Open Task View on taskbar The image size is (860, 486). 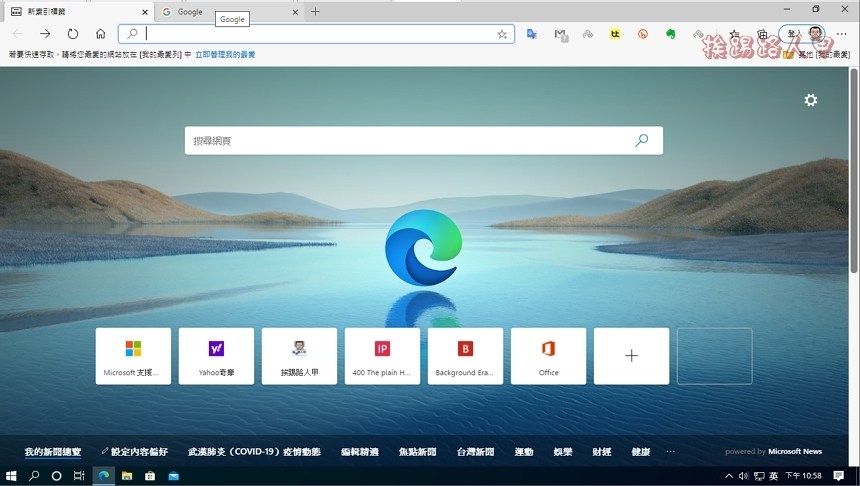click(80, 476)
